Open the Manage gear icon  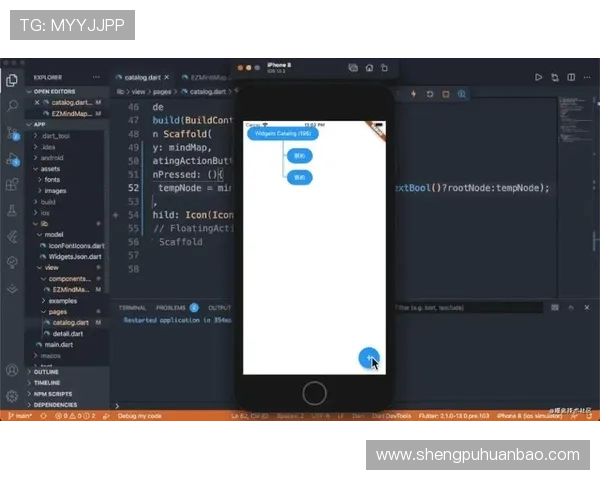pyautogui.click(x=12, y=396)
